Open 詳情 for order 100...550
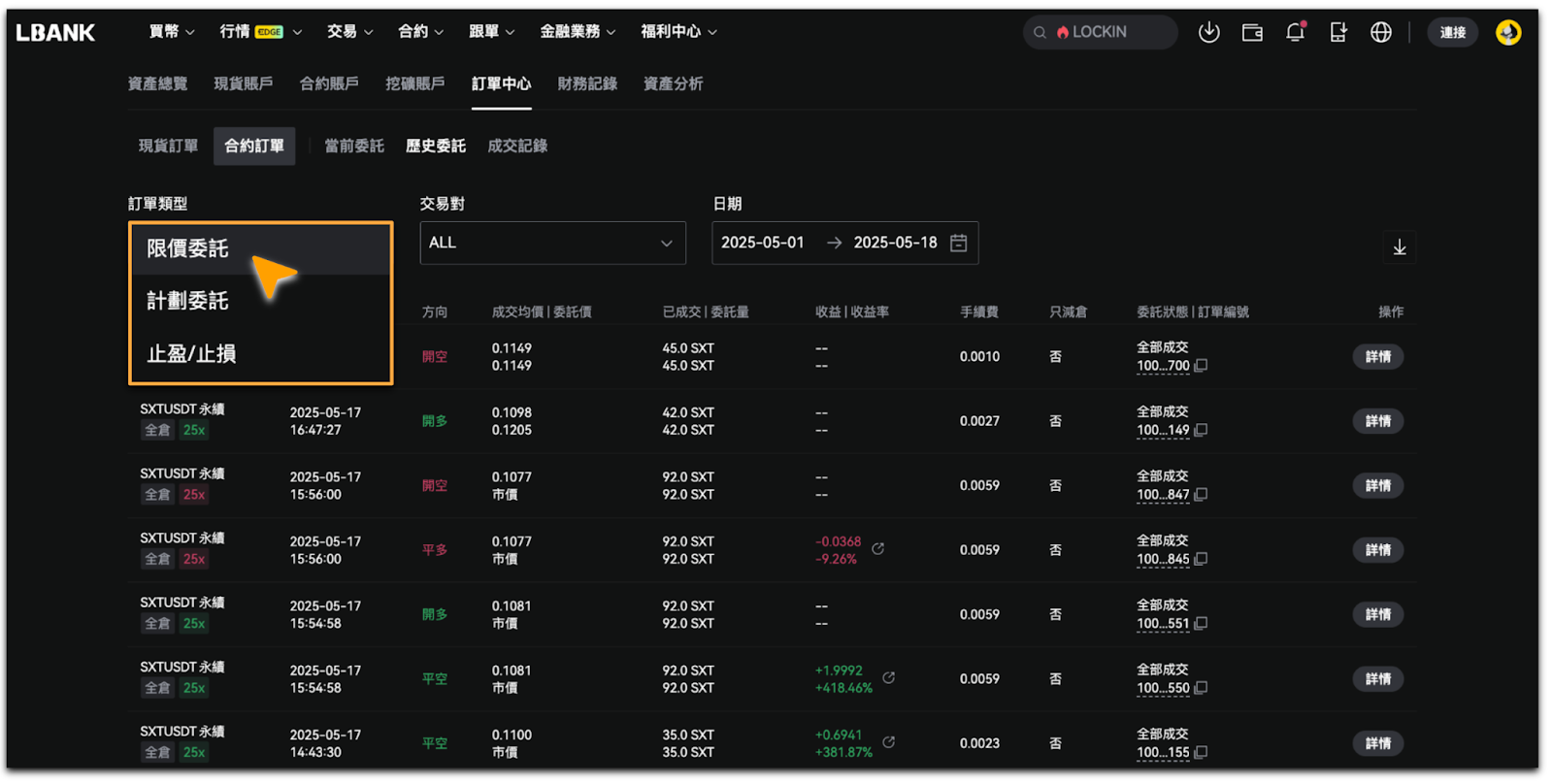1553x784 pixels. [1378, 679]
